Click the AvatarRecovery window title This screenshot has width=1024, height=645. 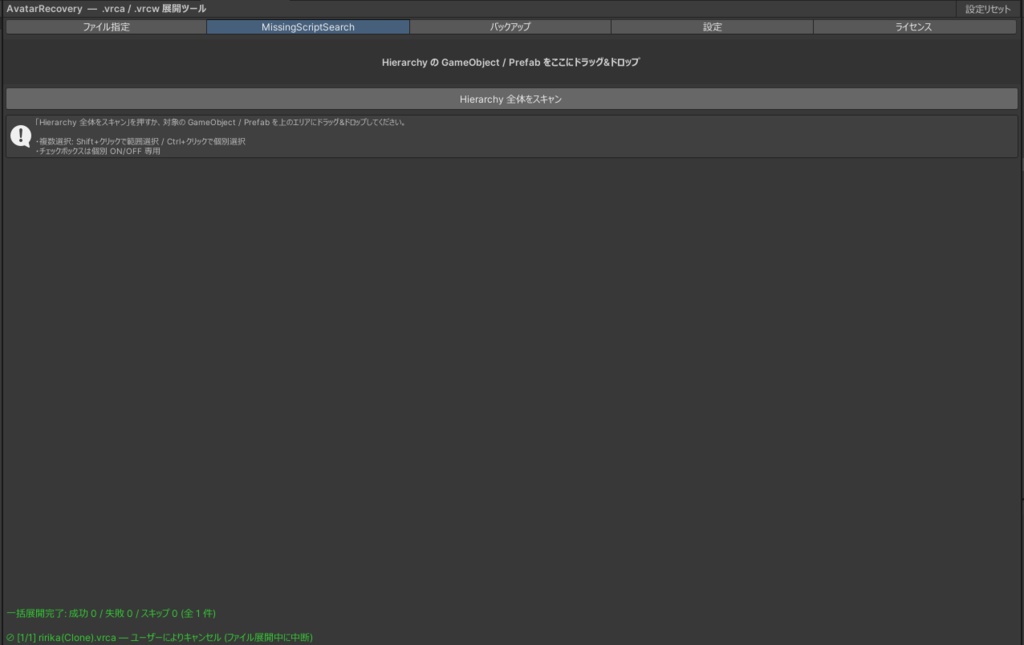pyautogui.click(x=106, y=8)
